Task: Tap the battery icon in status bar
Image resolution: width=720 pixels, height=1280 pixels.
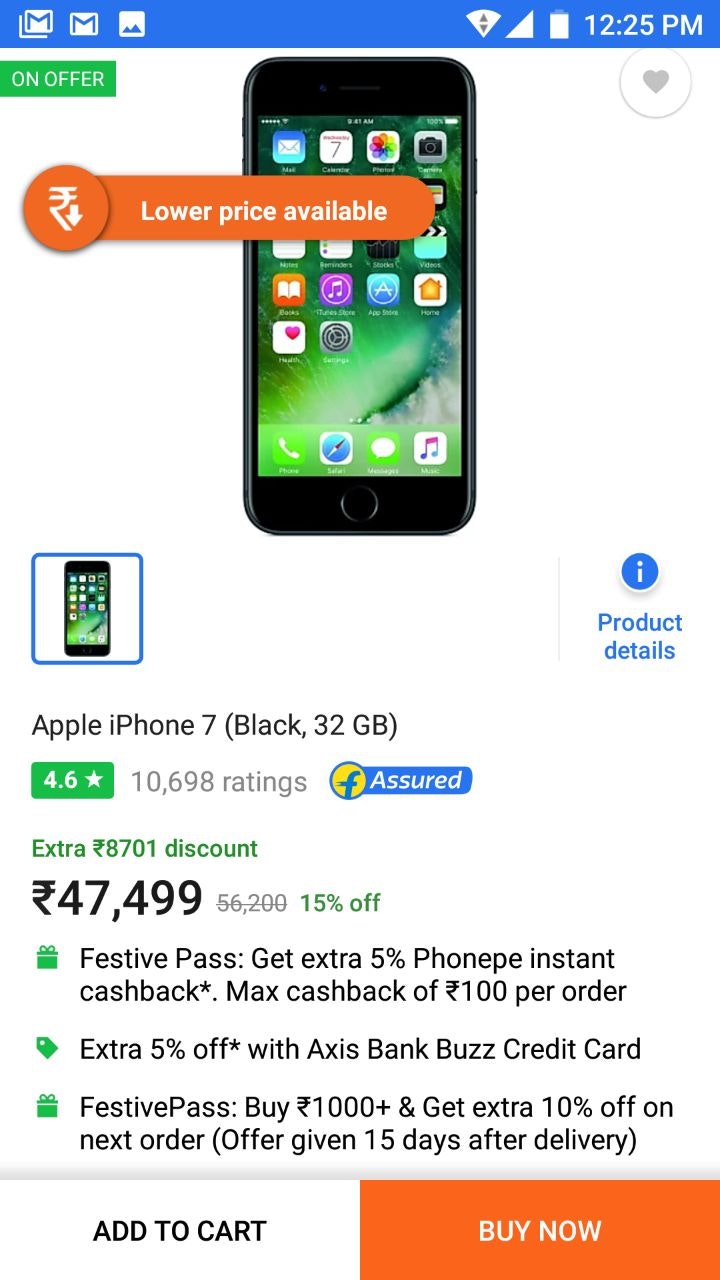Action: [559, 24]
